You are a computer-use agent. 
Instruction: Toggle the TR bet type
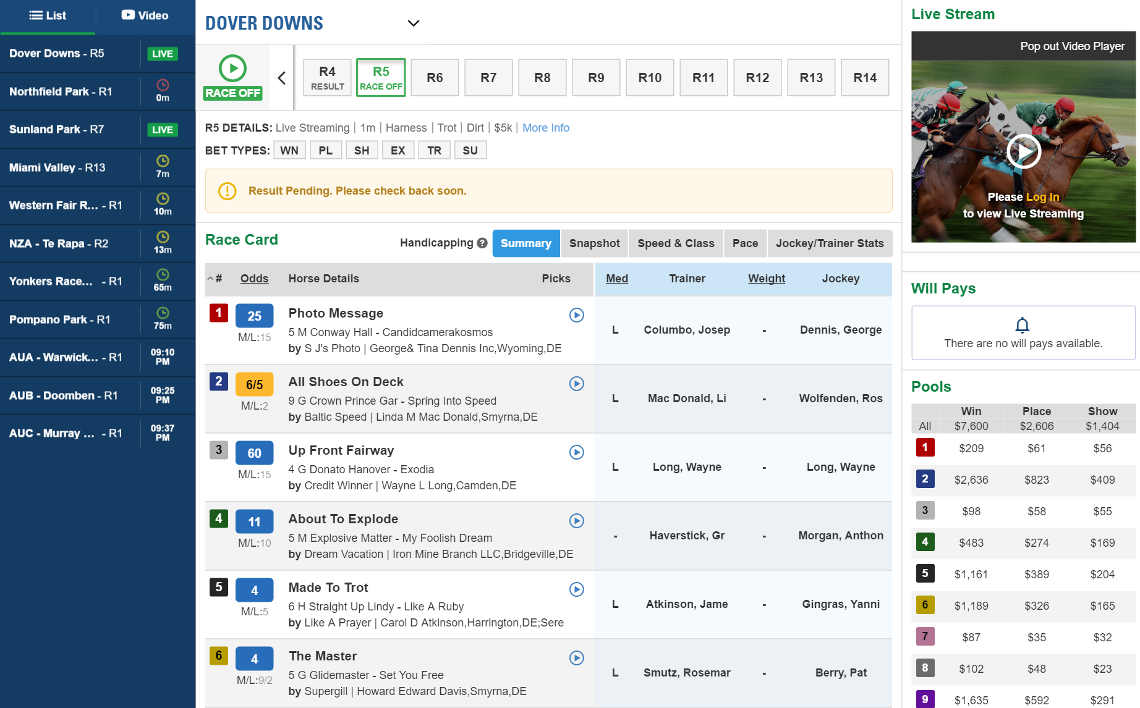(434, 150)
